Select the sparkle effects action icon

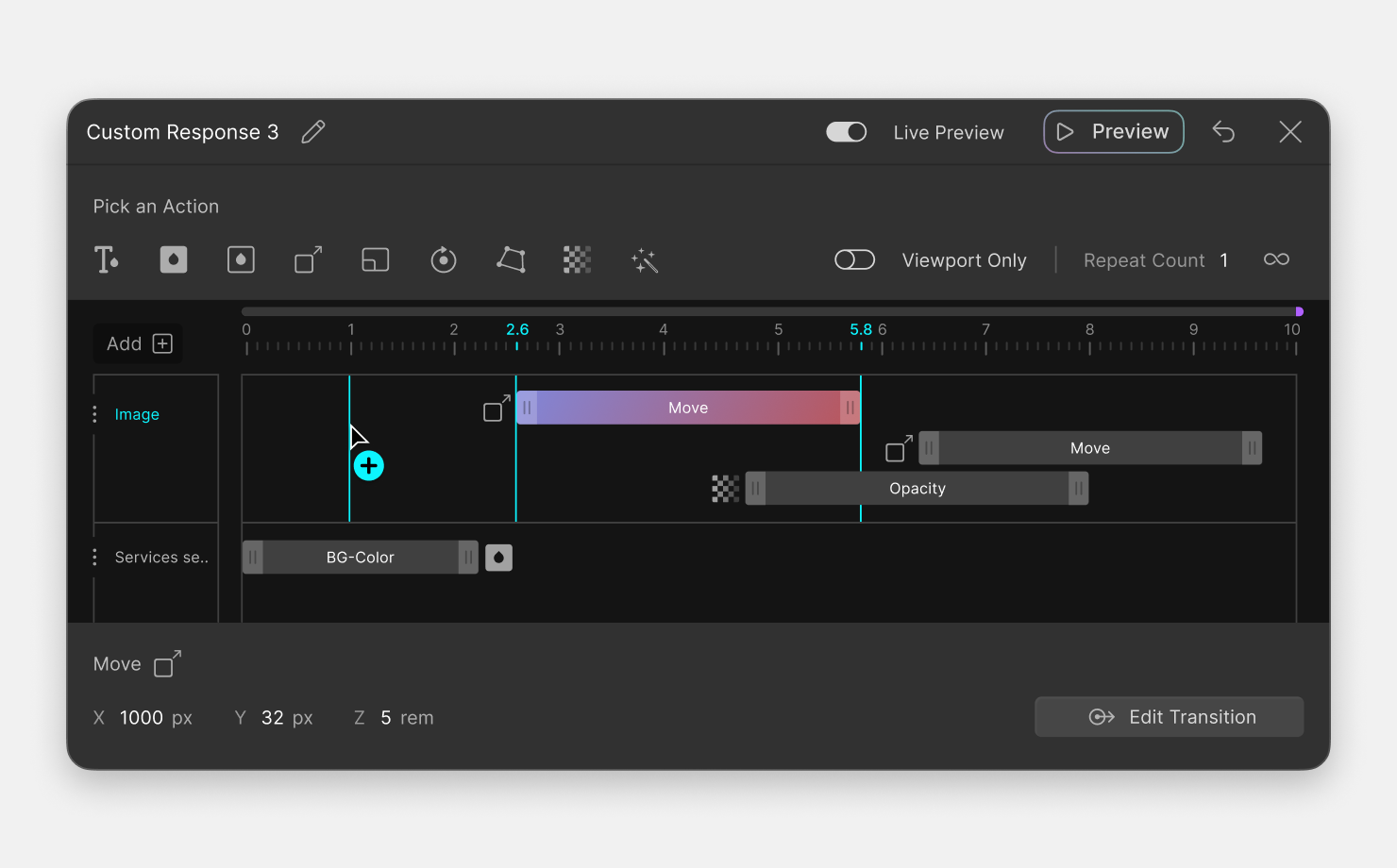click(645, 260)
